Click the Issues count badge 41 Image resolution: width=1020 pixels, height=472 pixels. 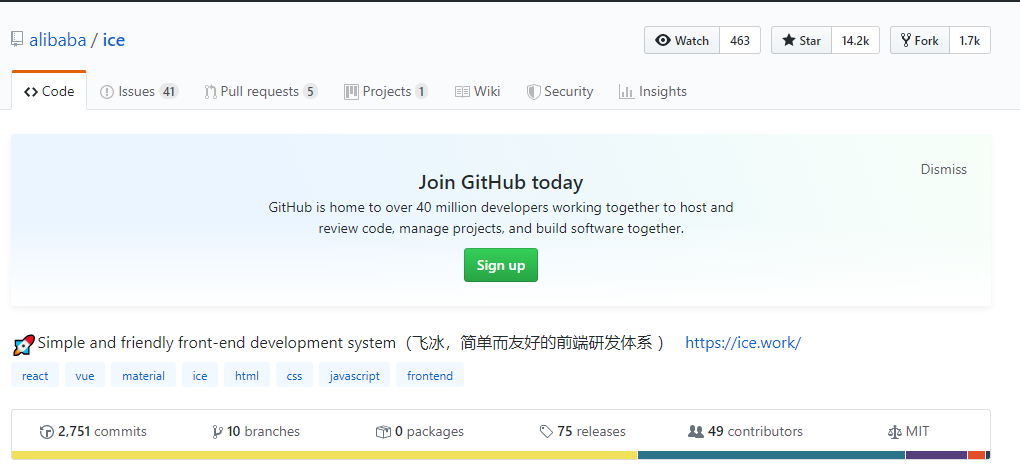169,92
